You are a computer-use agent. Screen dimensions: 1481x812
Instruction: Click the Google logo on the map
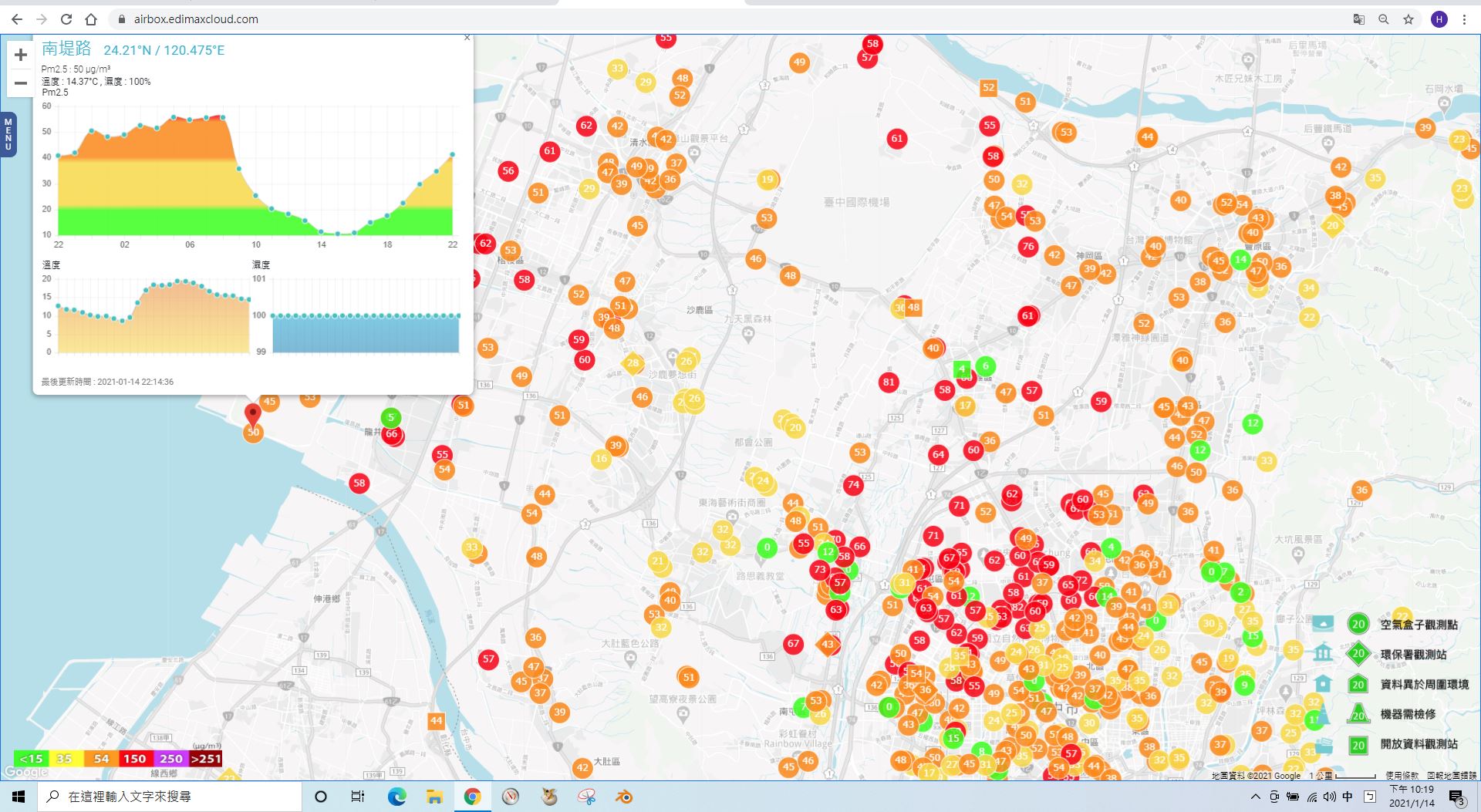(26, 772)
